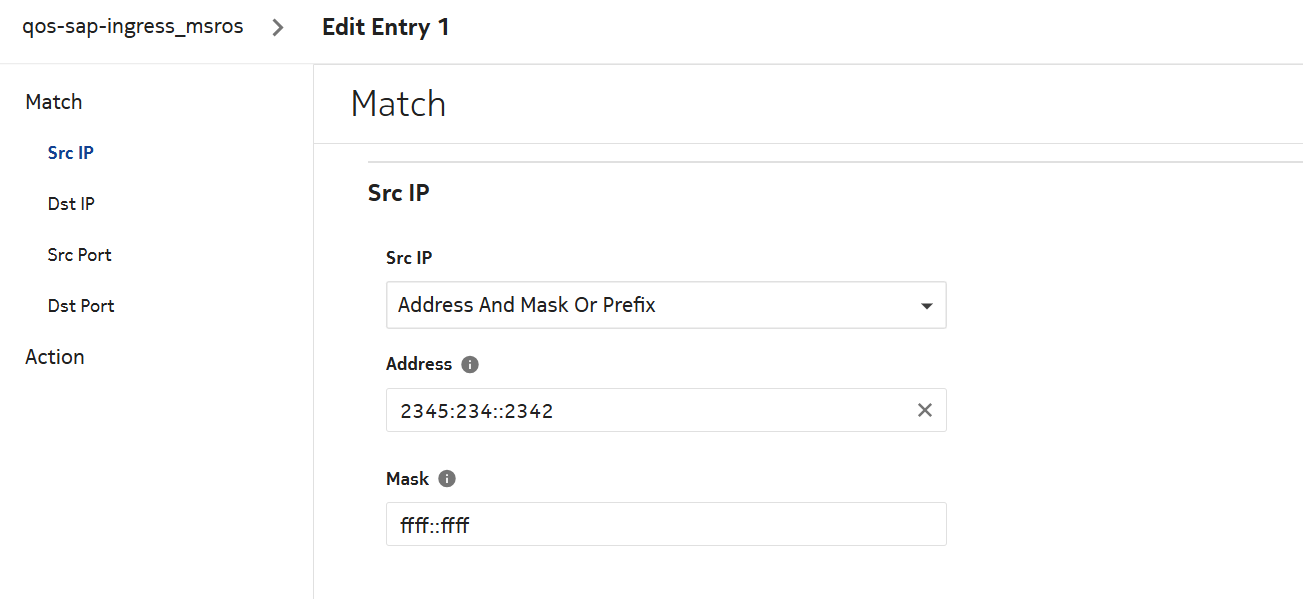Focus the Mask input containing ffff::ffff
This screenshot has width=1303, height=599.
pos(665,524)
